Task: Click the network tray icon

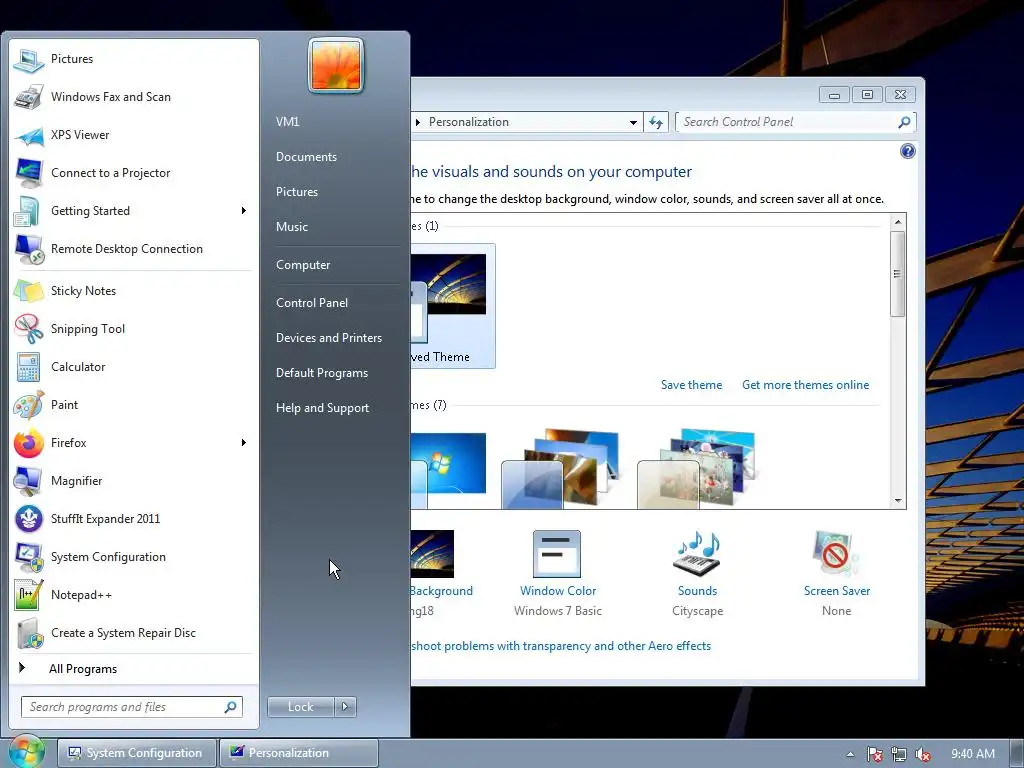Action: [899, 754]
